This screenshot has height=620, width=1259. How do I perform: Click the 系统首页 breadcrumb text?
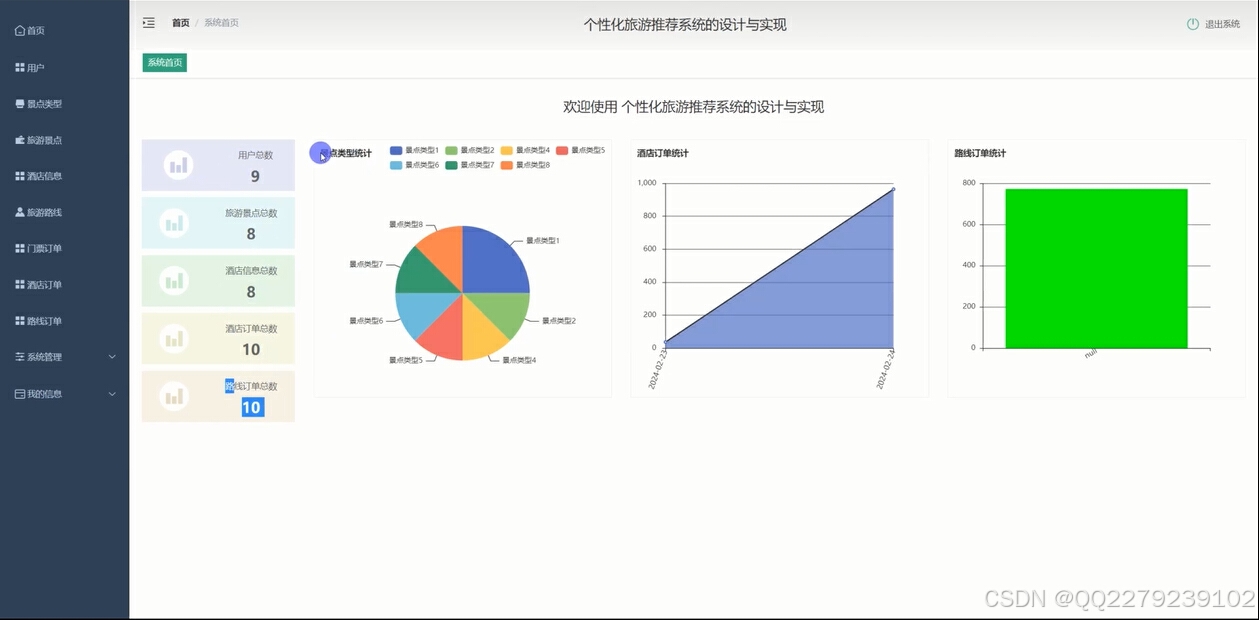tap(221, 23)
